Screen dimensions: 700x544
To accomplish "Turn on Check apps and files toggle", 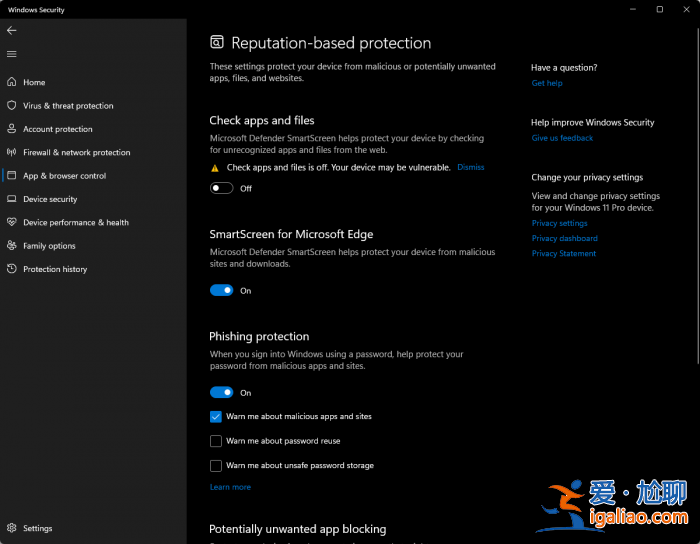I will [x=221, y=188].
